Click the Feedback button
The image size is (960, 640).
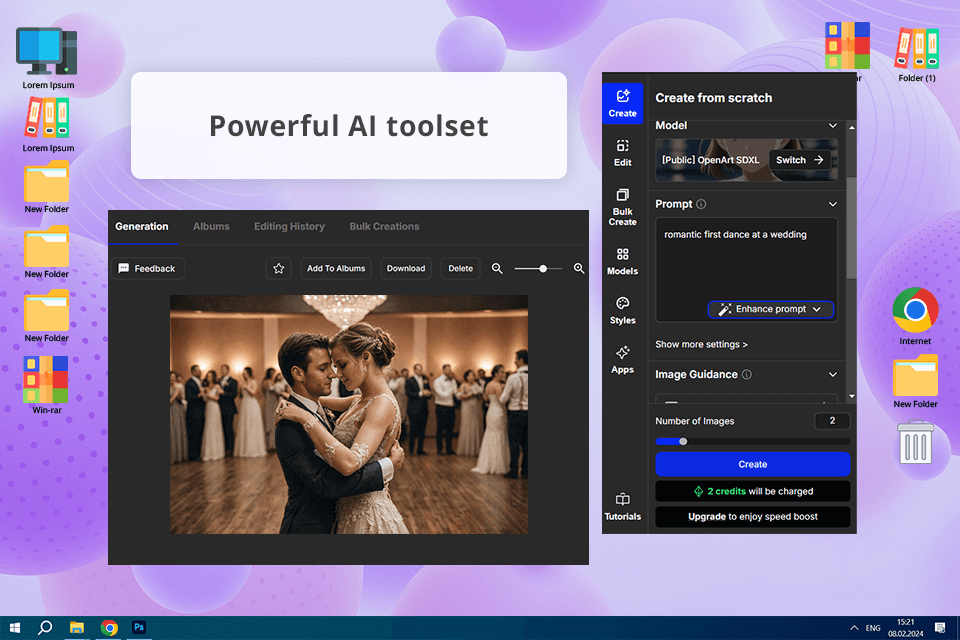coord(148,268)
